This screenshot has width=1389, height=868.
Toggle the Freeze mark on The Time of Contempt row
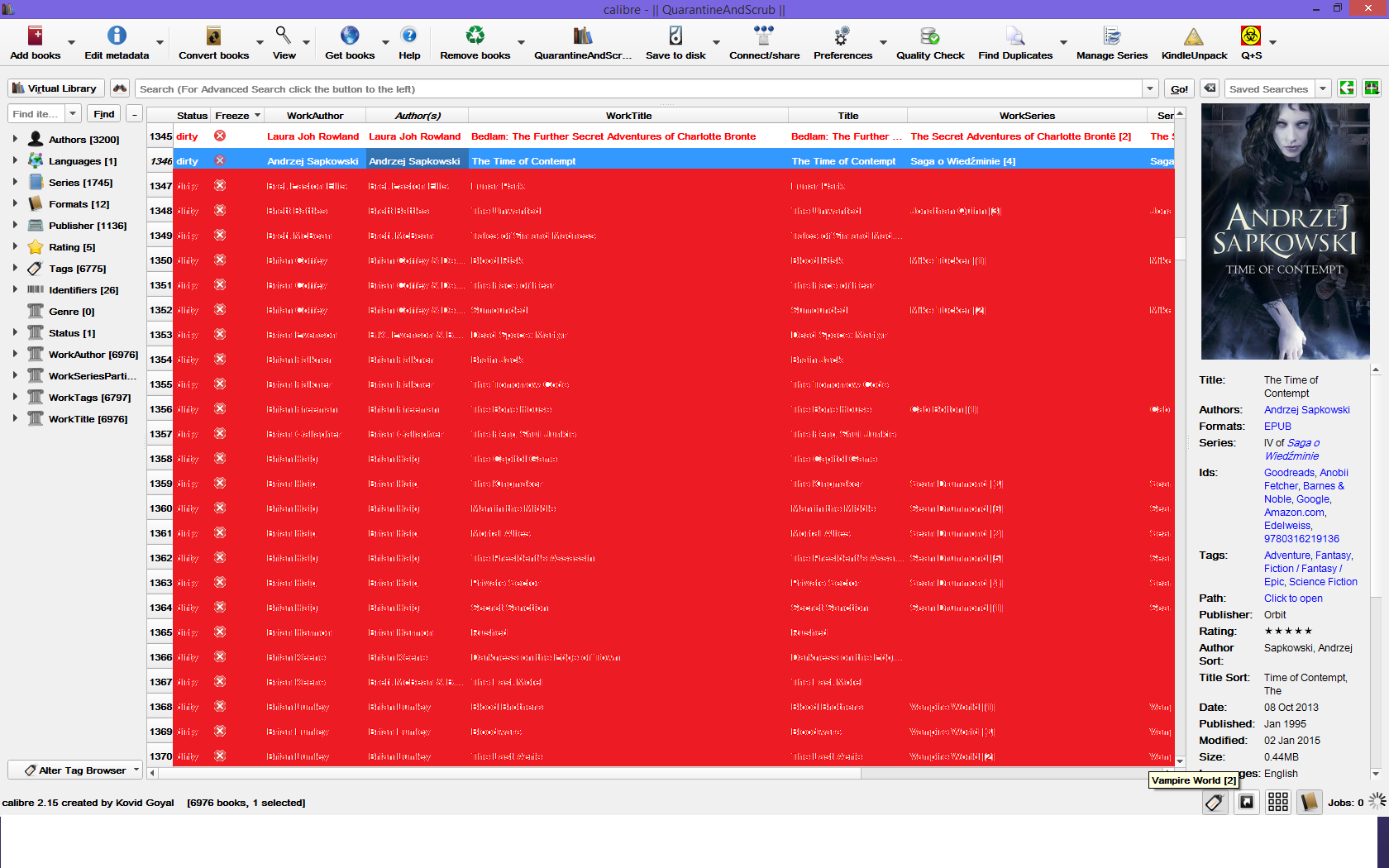coord(220,160)
